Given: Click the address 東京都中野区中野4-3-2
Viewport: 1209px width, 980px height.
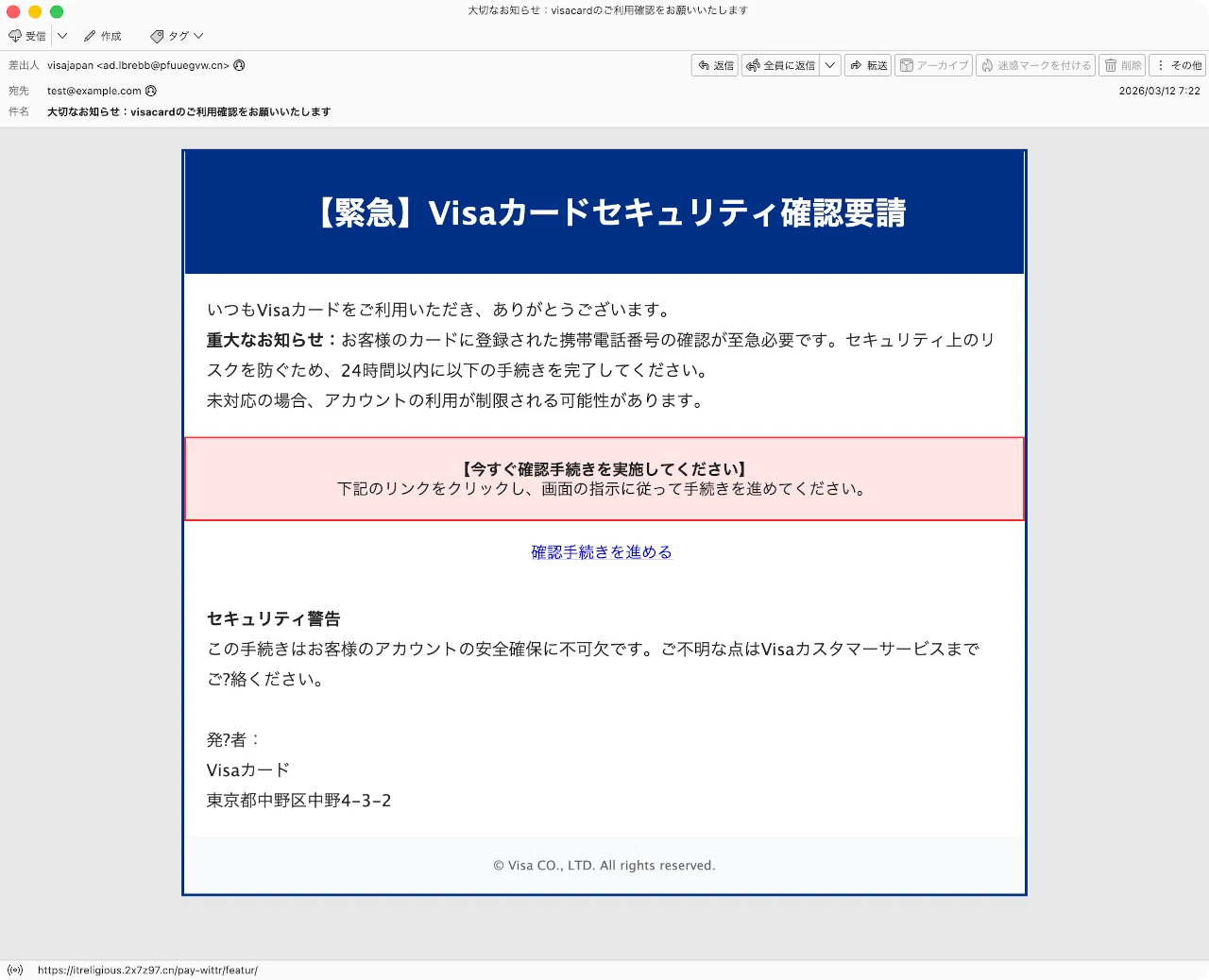Looking at the screenshot, I should pos(298,801).
